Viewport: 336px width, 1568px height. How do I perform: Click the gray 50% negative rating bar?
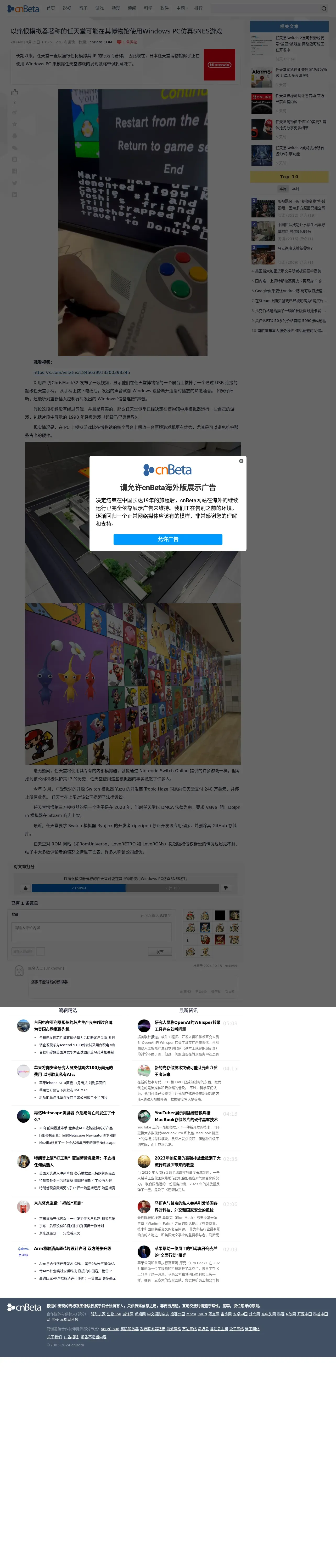(172, 887)
